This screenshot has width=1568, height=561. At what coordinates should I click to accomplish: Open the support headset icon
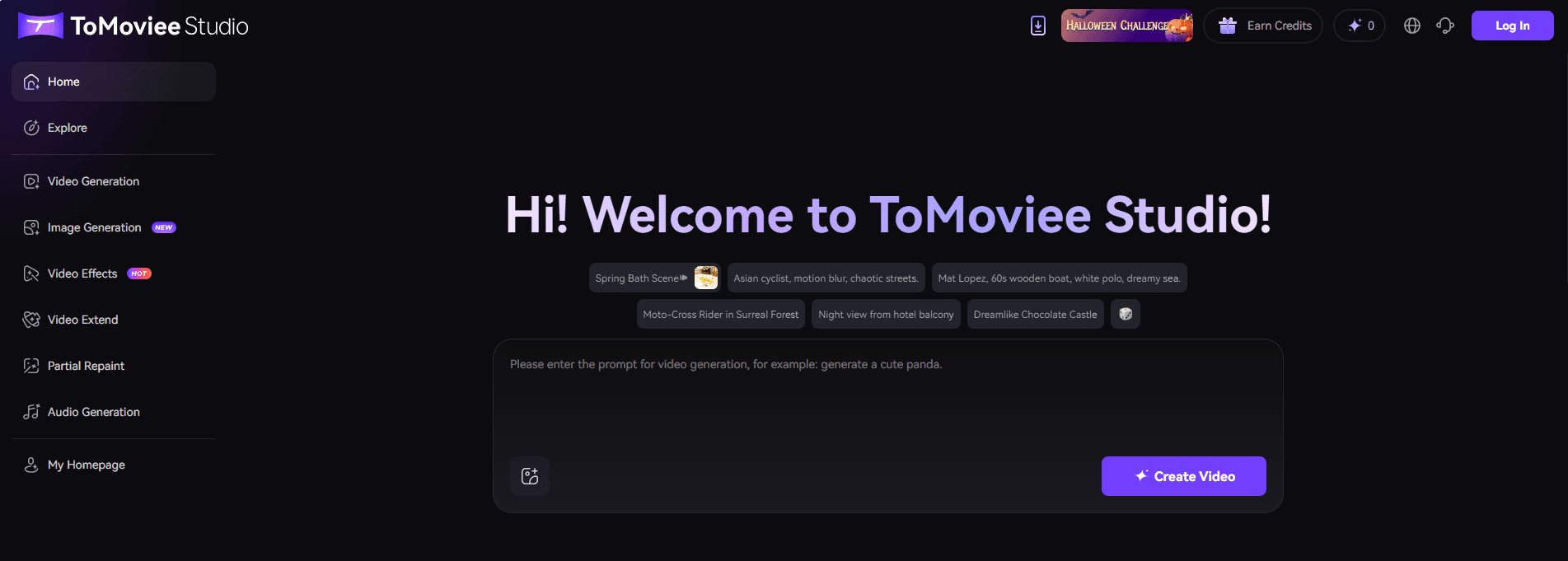pos(1445,26)
